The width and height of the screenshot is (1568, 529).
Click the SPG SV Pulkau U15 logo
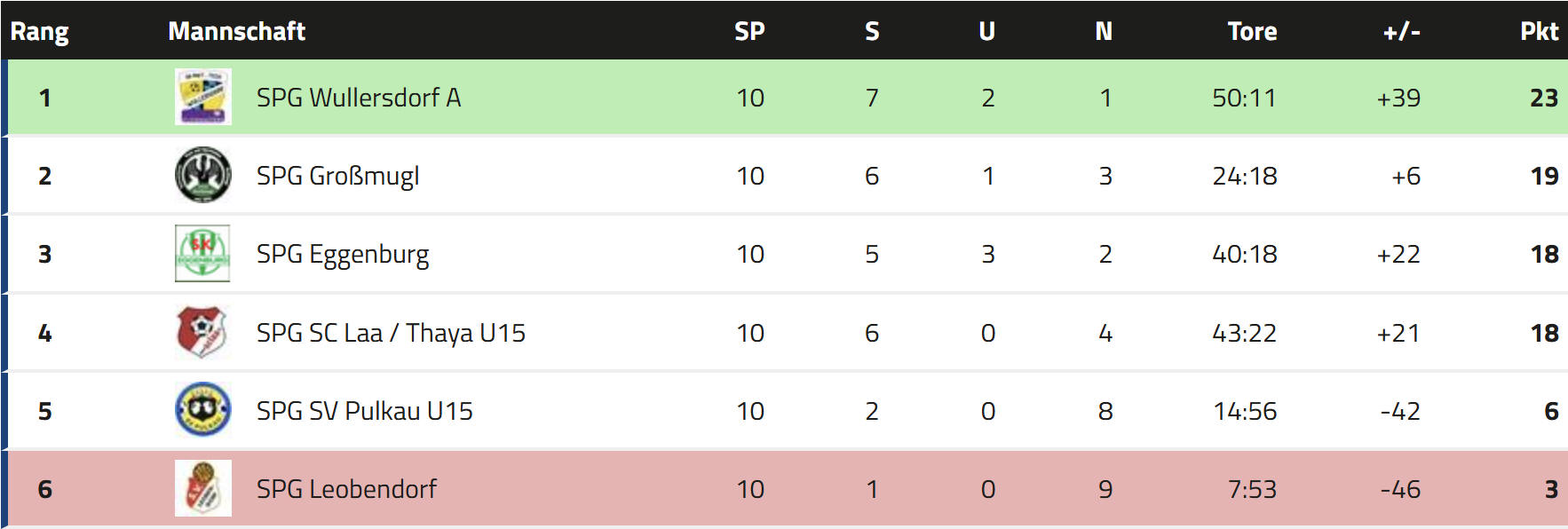click(x=202, y=410)
